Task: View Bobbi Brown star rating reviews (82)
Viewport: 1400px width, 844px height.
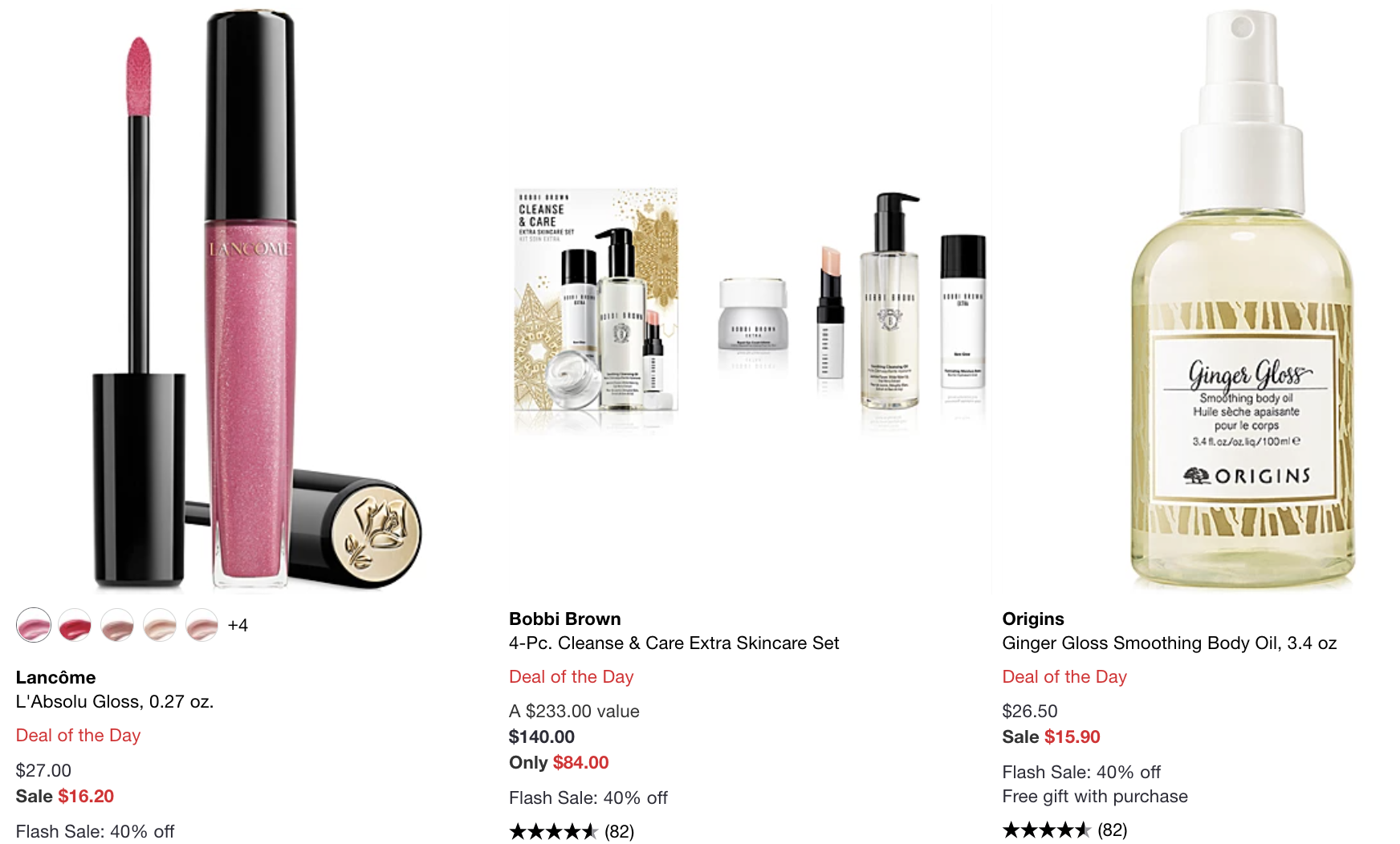Action: [x=572, y=831]
